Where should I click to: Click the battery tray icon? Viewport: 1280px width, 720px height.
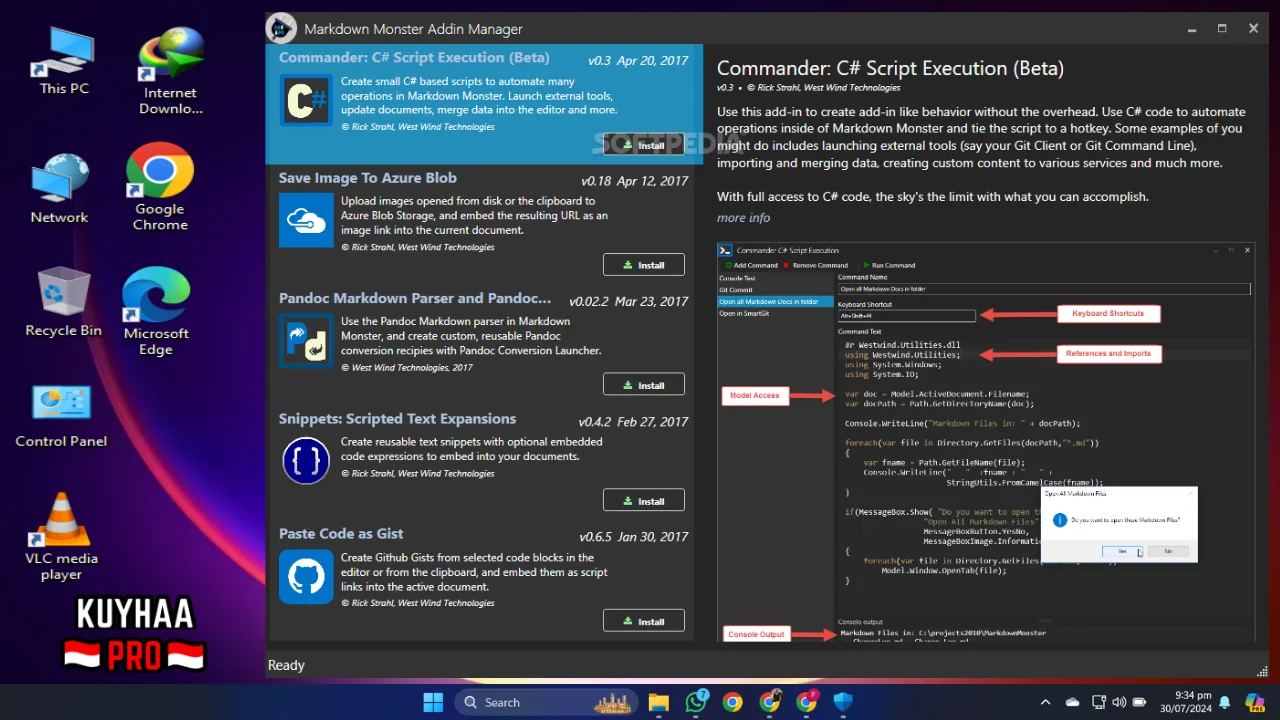[1140, 702]
